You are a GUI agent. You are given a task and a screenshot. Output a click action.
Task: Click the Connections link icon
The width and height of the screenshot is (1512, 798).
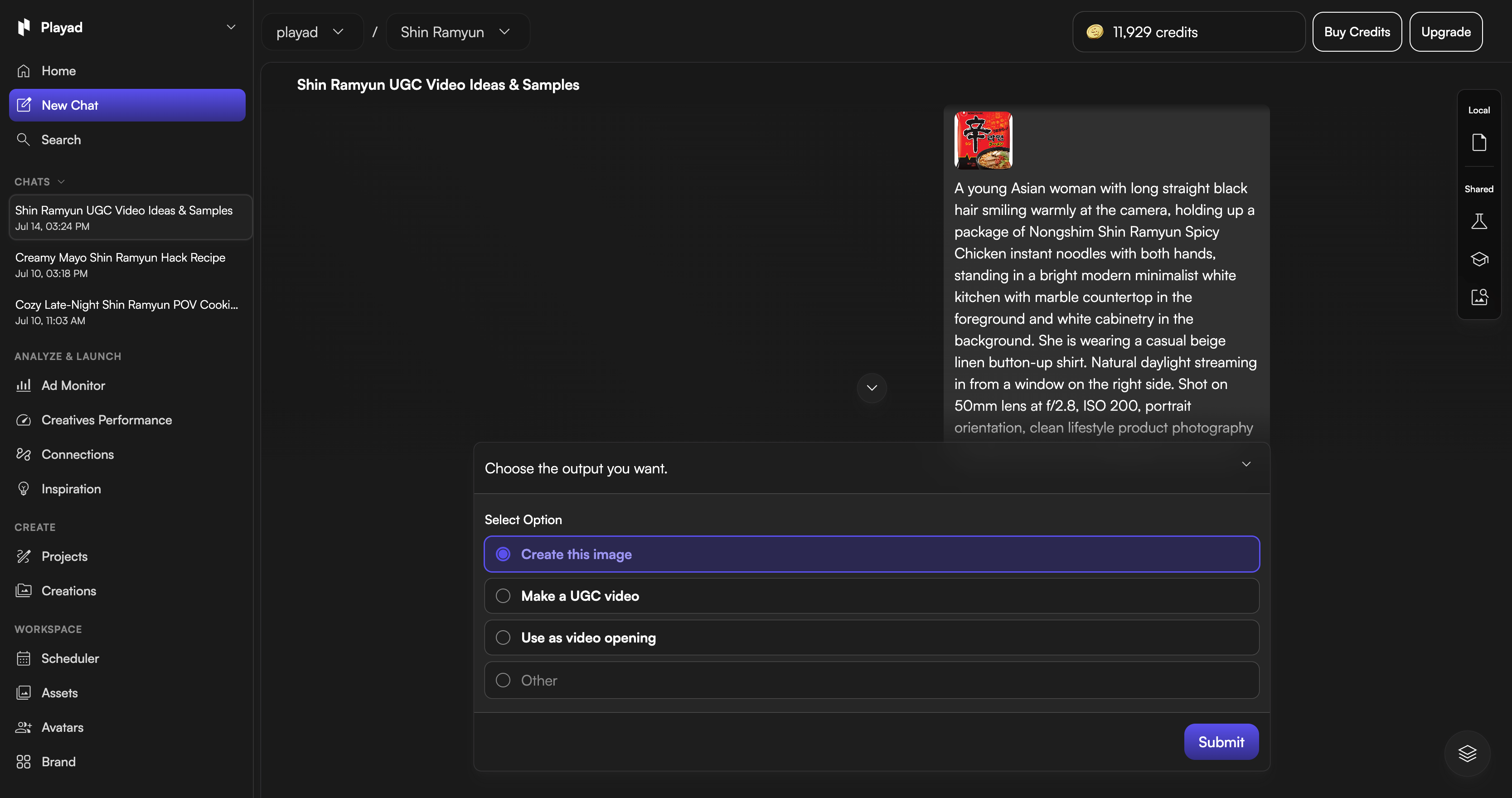[24, 454]
